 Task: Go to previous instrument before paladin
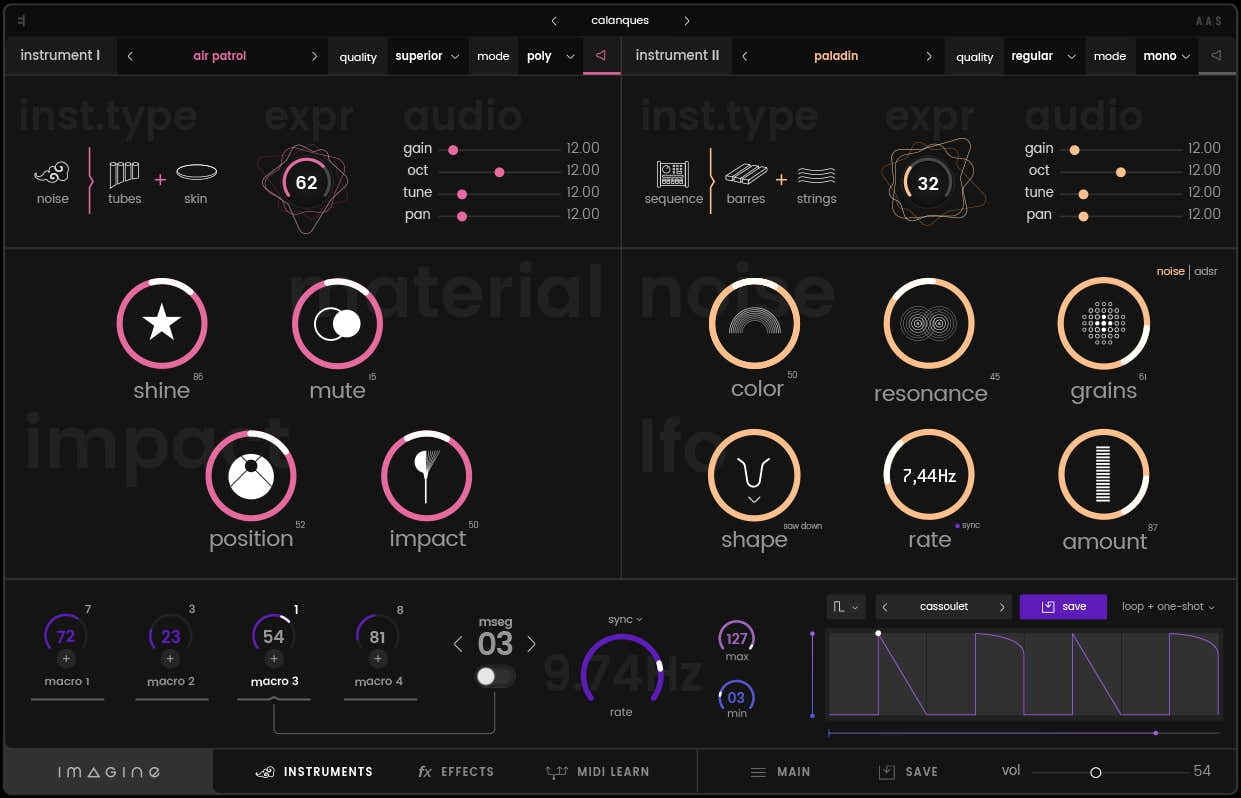coord(745,56)
